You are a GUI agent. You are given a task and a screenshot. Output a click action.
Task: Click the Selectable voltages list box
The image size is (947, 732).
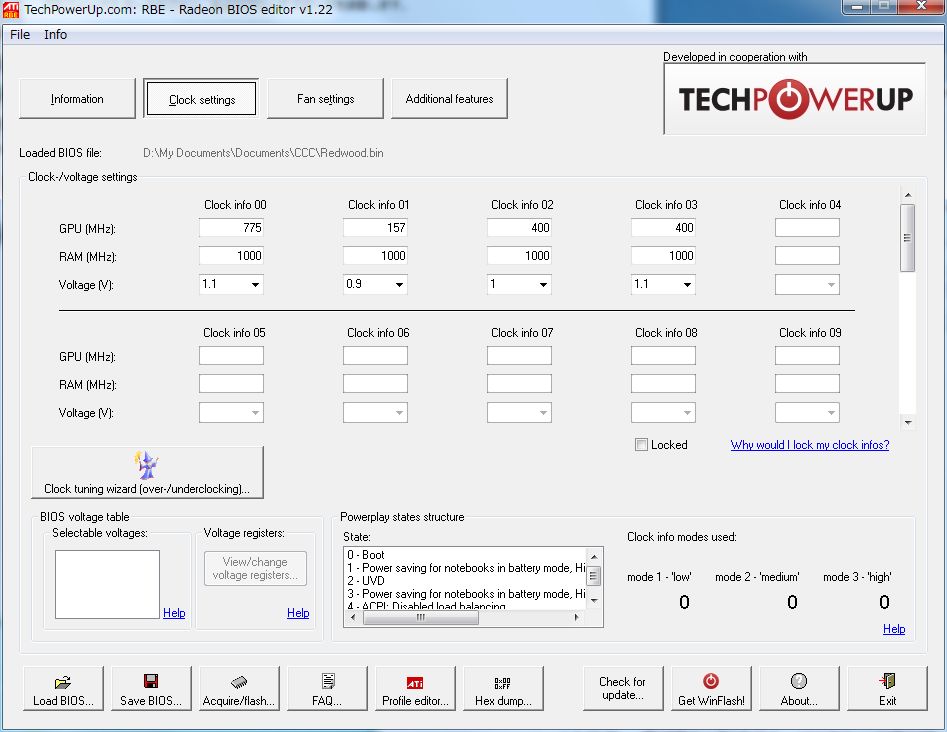pos(108,584)
